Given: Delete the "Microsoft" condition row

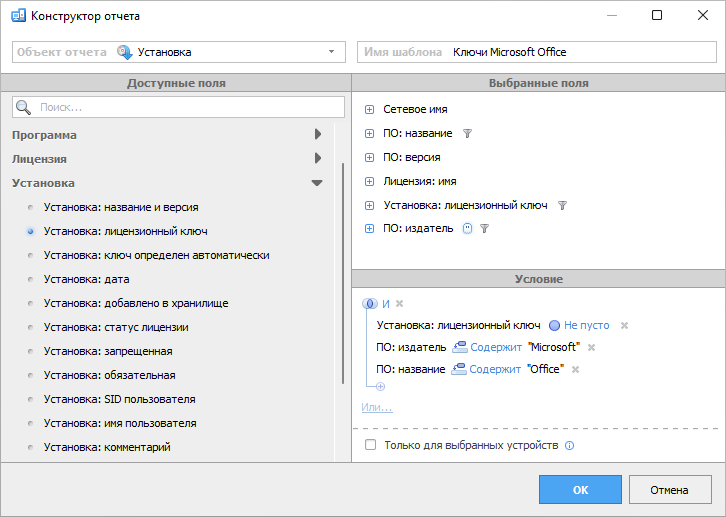Looking at the screenshot, I should 591,347.
